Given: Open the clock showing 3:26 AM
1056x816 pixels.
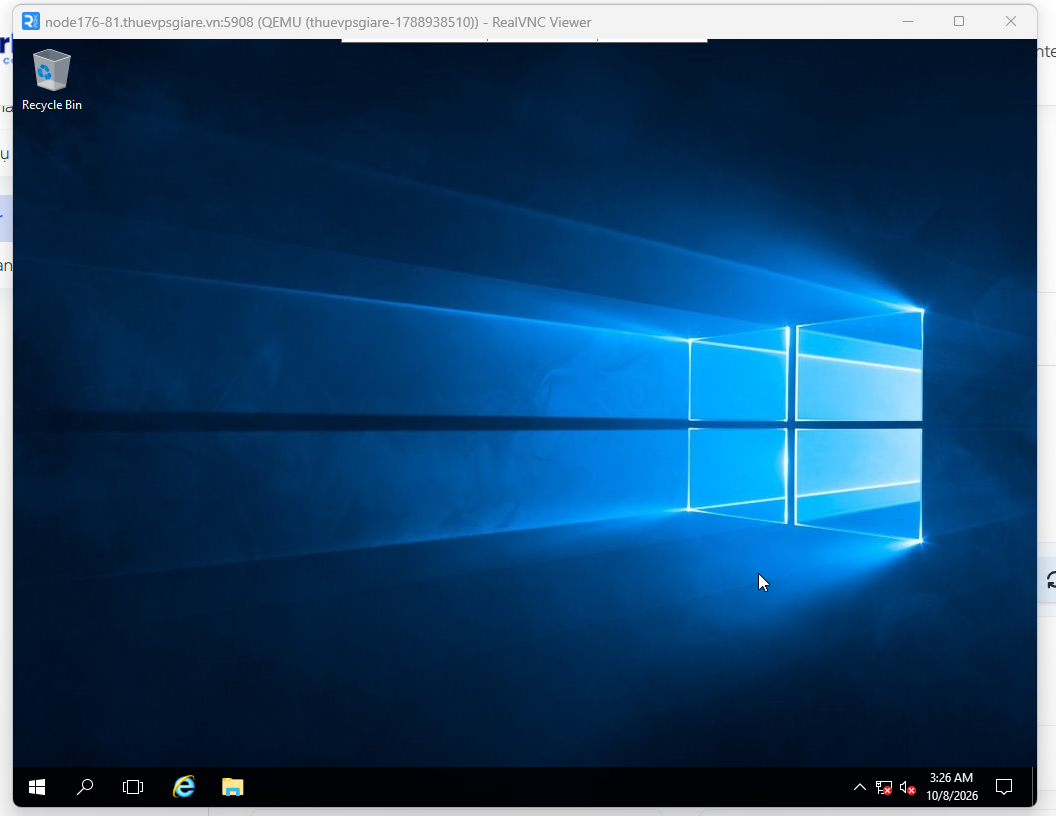Looking at the screenshot, I should [x=952, y=786].
